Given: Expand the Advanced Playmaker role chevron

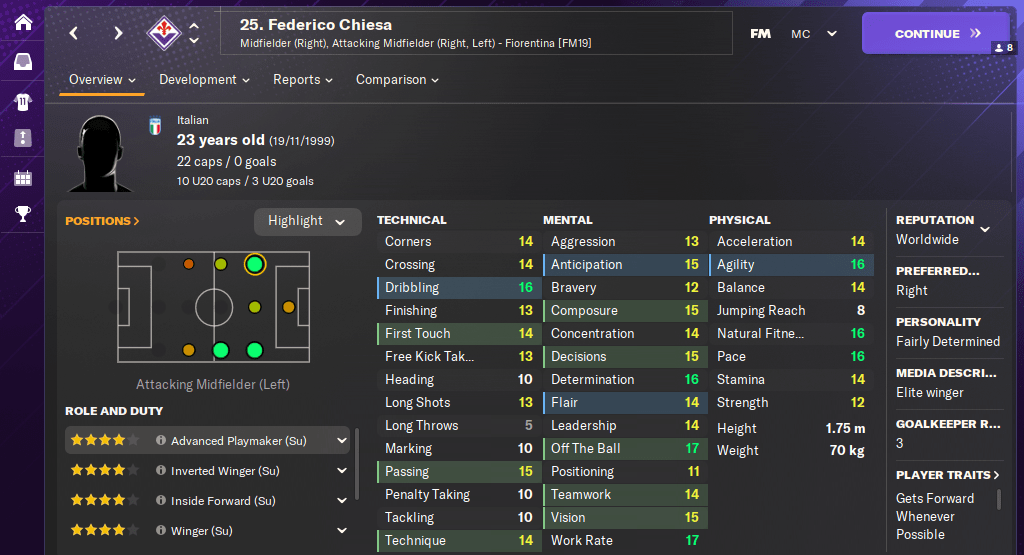Looking at the screenshot, I should tap(342, 440).
